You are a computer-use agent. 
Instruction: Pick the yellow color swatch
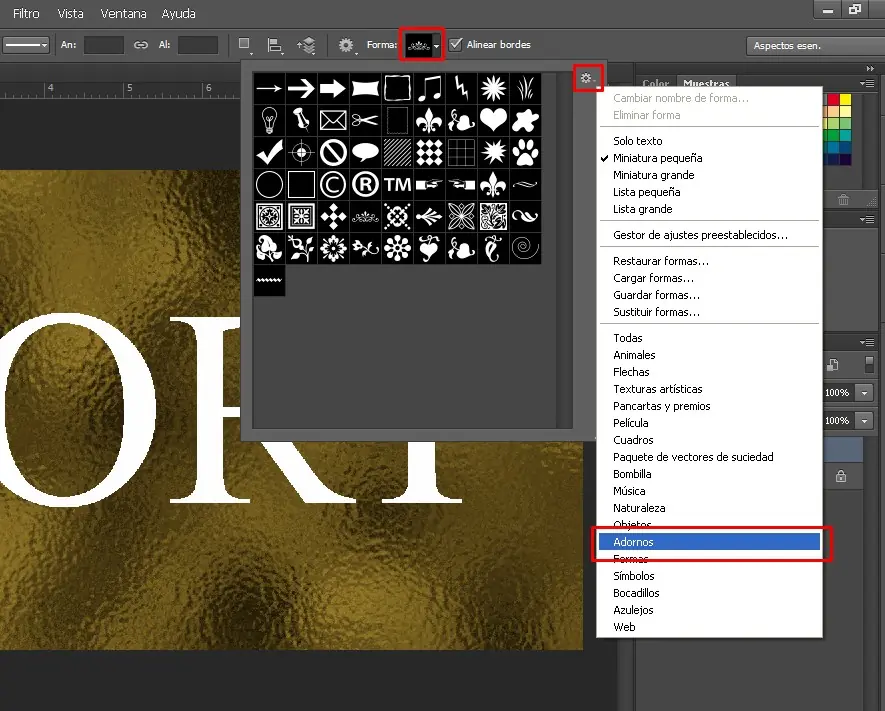[845, 100]
